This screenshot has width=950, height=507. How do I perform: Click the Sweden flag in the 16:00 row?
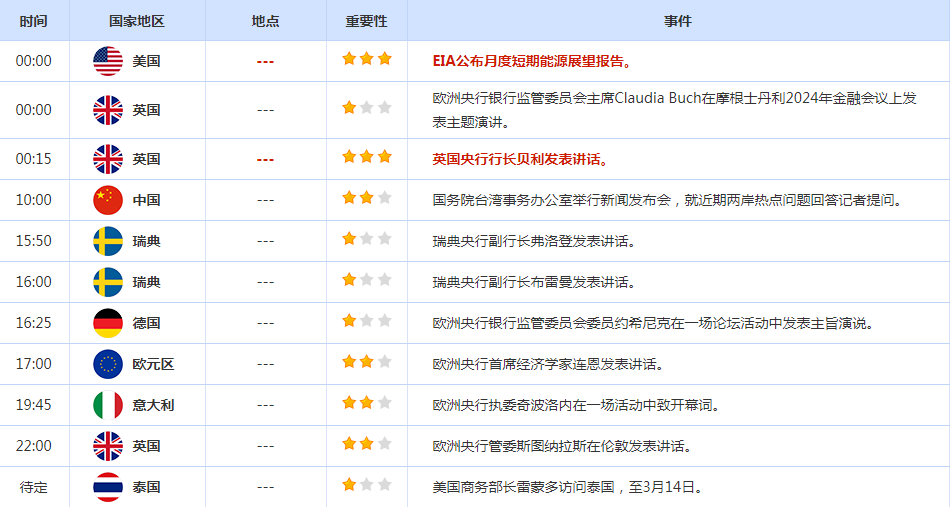[108, 282]
